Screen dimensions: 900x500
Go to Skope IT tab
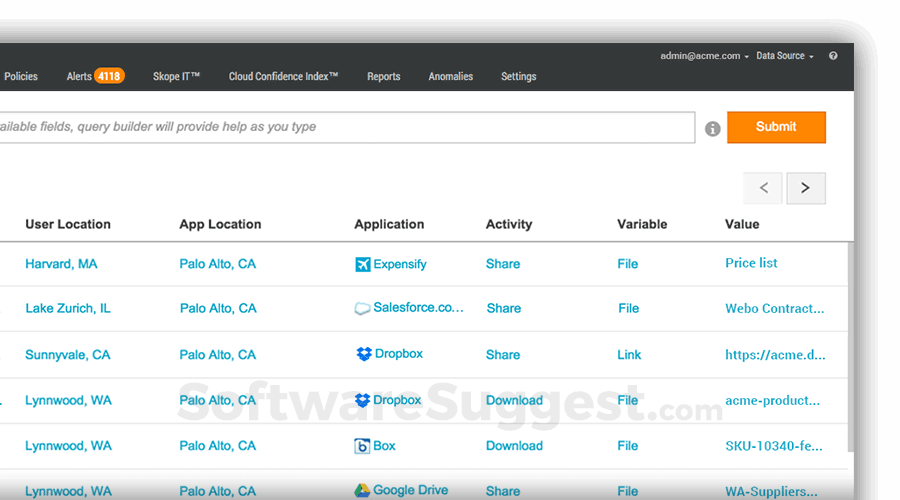click(x=176, y=76)
